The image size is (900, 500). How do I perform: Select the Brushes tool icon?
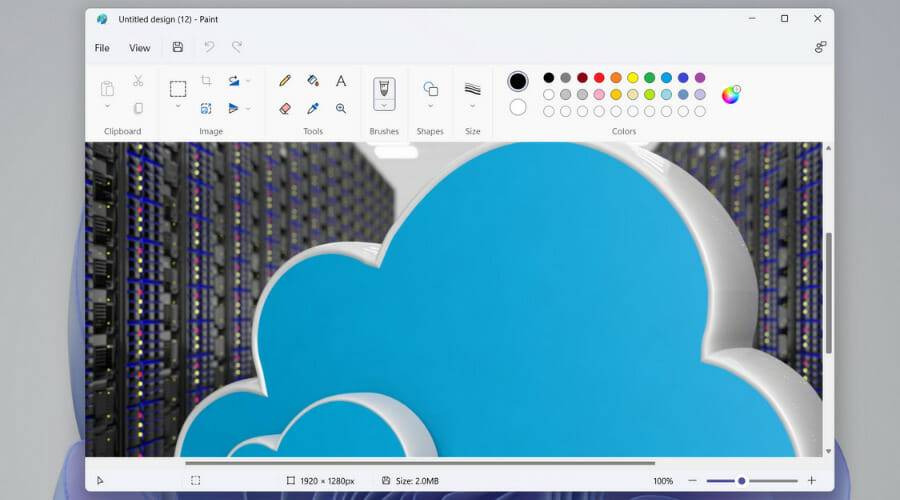tap(384, 89)
